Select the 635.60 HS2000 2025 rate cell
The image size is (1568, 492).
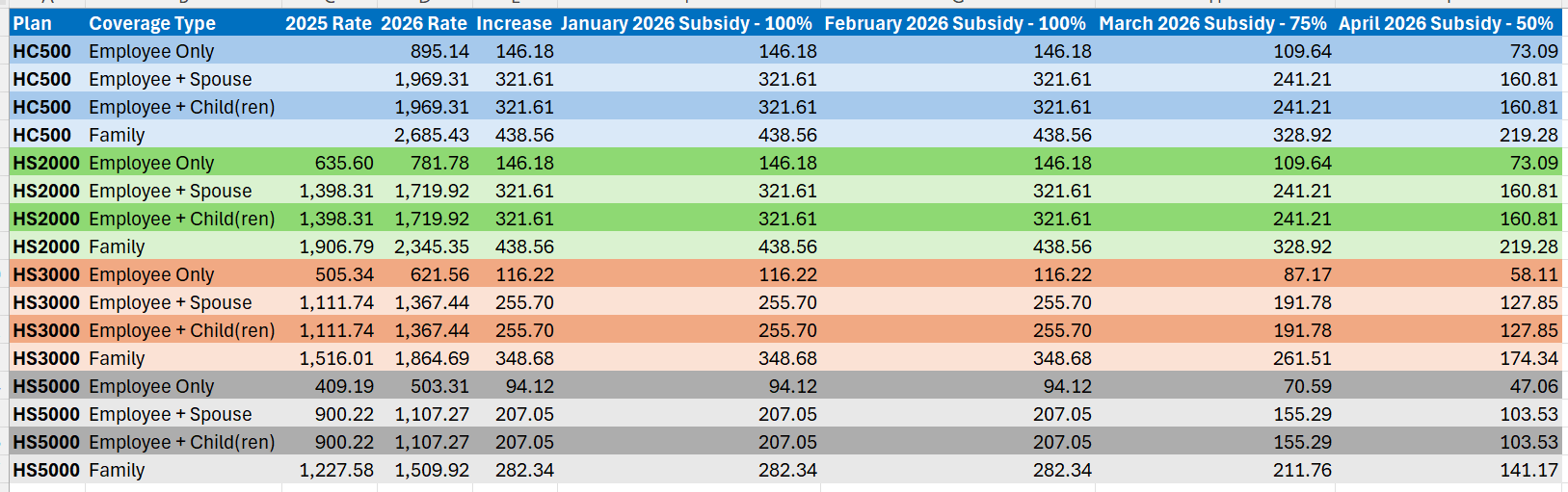point(344,163)
